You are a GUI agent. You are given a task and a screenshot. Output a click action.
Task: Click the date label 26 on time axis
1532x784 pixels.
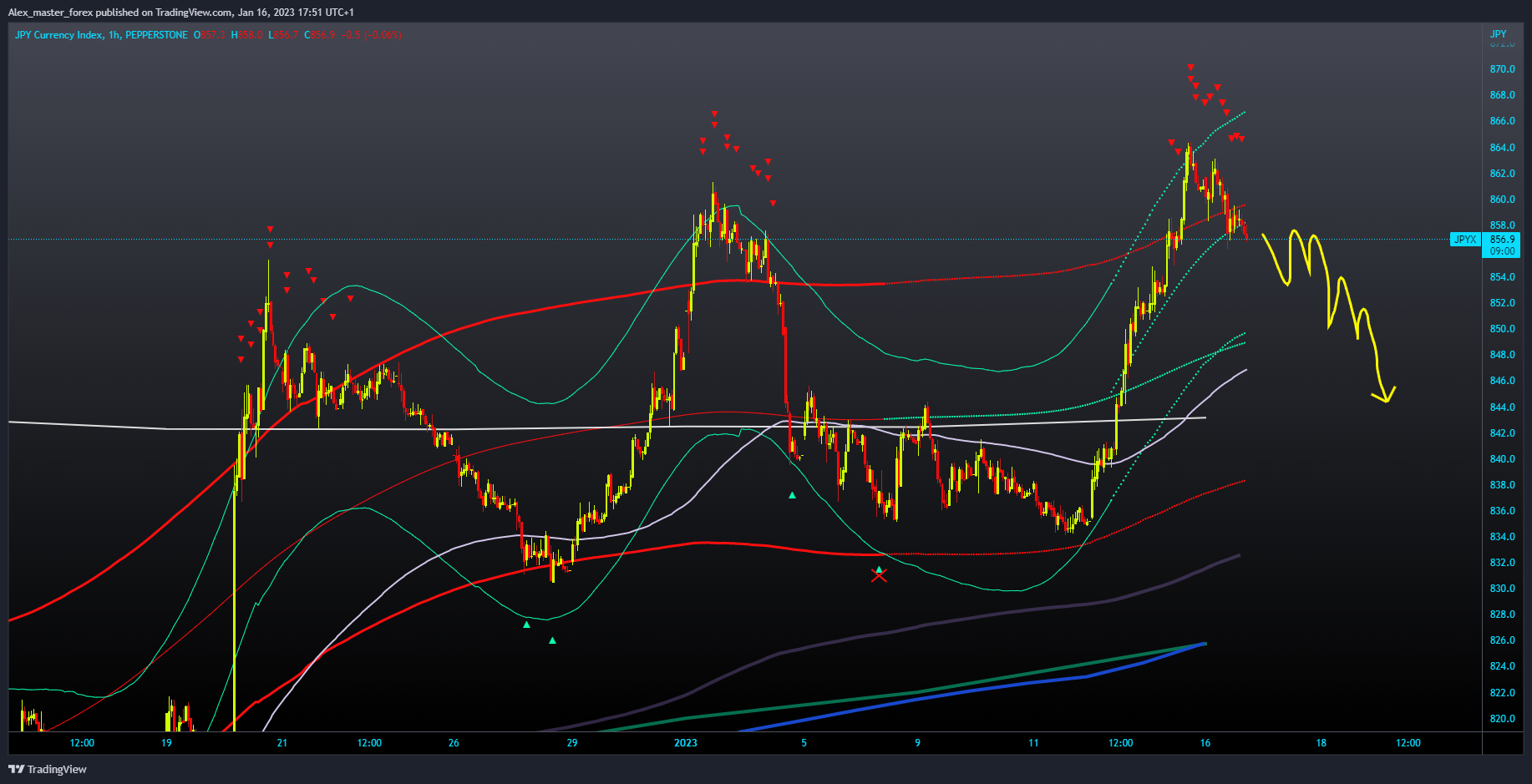pyautogui.click(x=454, y=743)
